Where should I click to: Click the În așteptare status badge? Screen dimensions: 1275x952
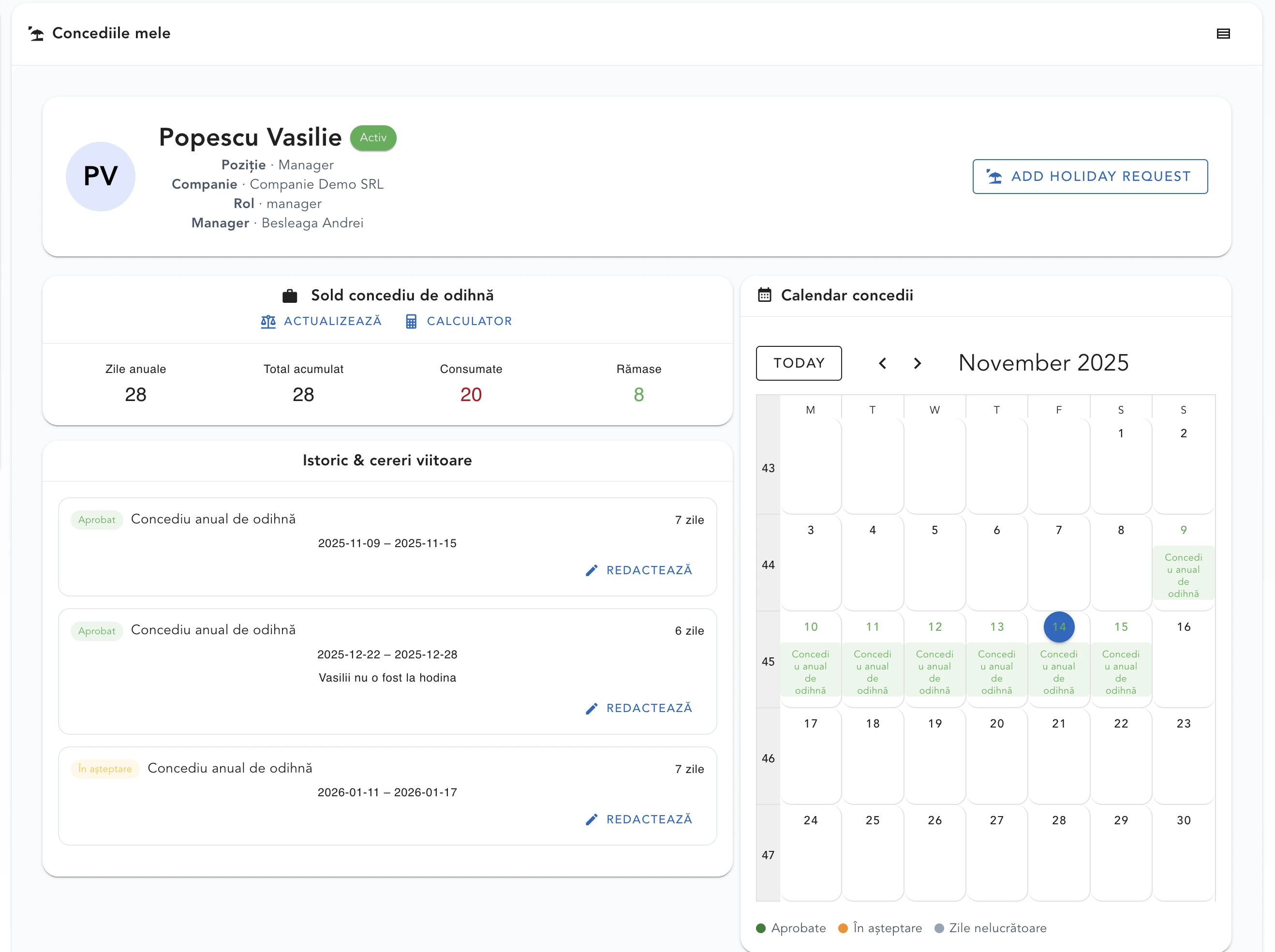(x=105, y=769)
